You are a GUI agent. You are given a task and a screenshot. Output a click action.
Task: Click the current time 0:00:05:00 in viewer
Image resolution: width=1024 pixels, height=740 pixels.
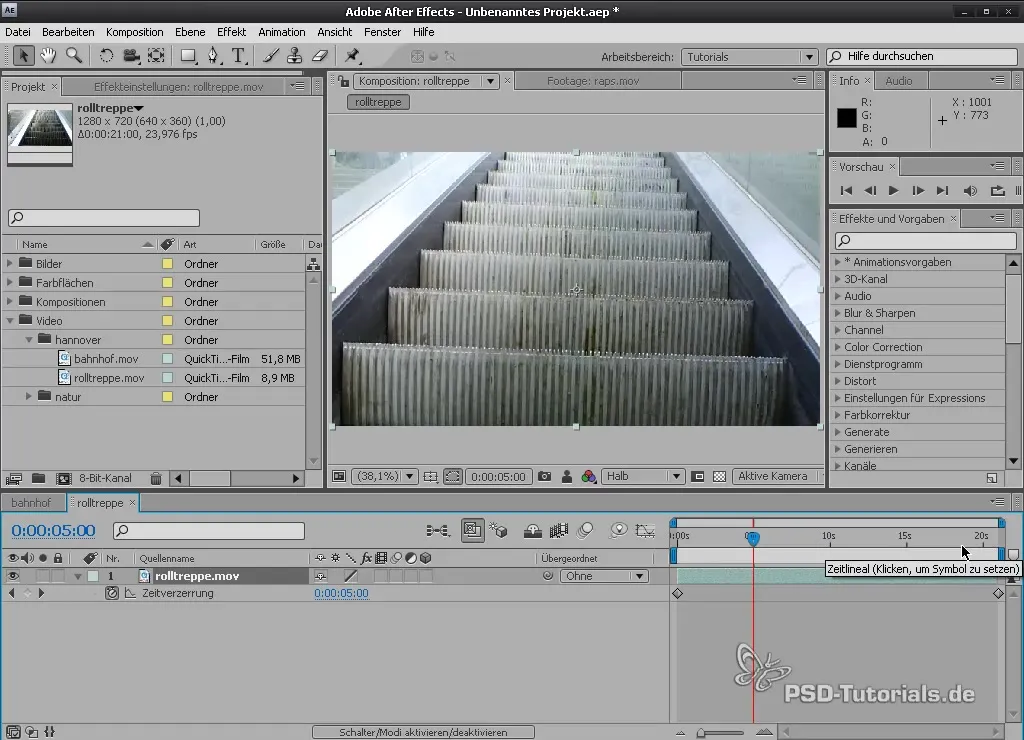click(x=498, y=477)
